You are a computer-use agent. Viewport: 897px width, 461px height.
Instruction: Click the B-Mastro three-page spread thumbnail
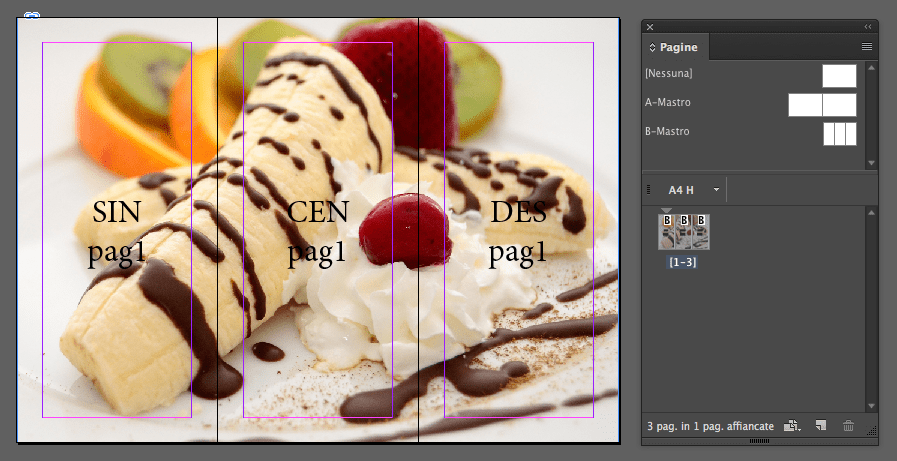[x=840, y=134]
